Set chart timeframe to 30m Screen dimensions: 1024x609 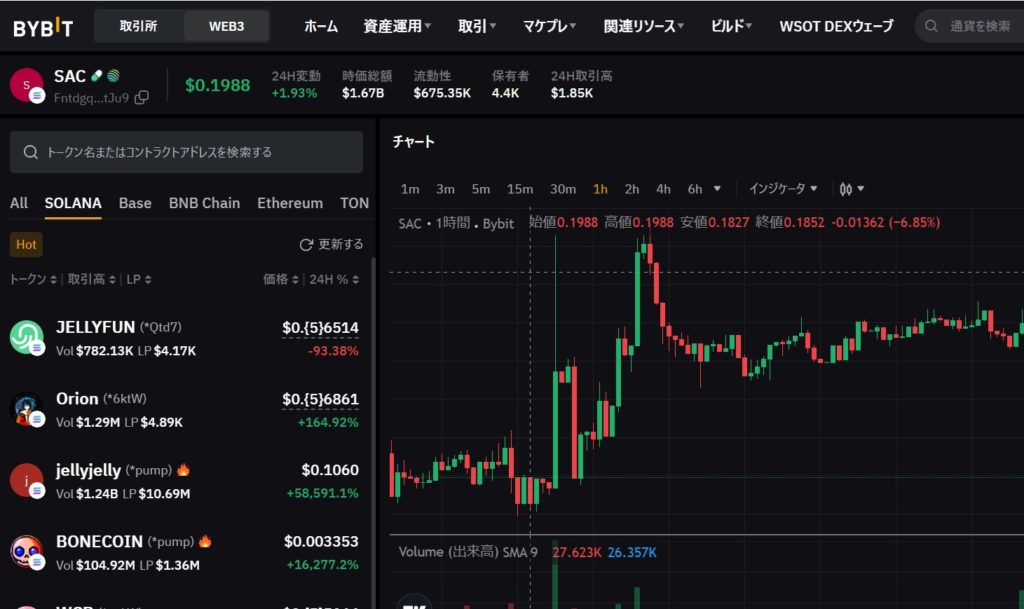(x=563, y=189)
